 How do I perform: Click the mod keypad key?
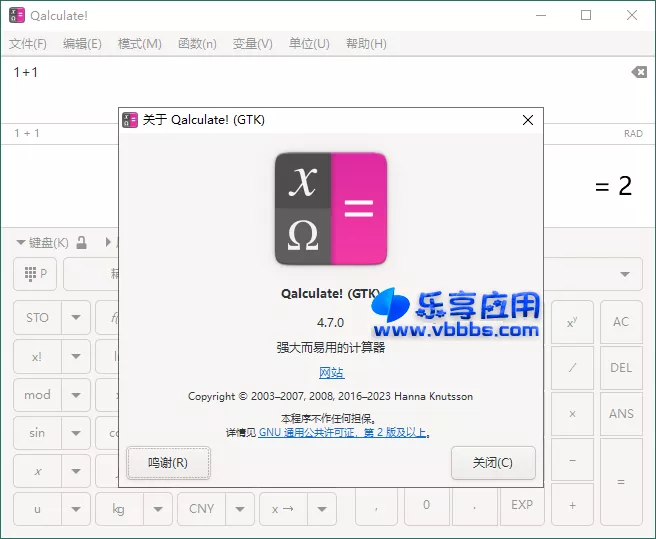[37, 395]
